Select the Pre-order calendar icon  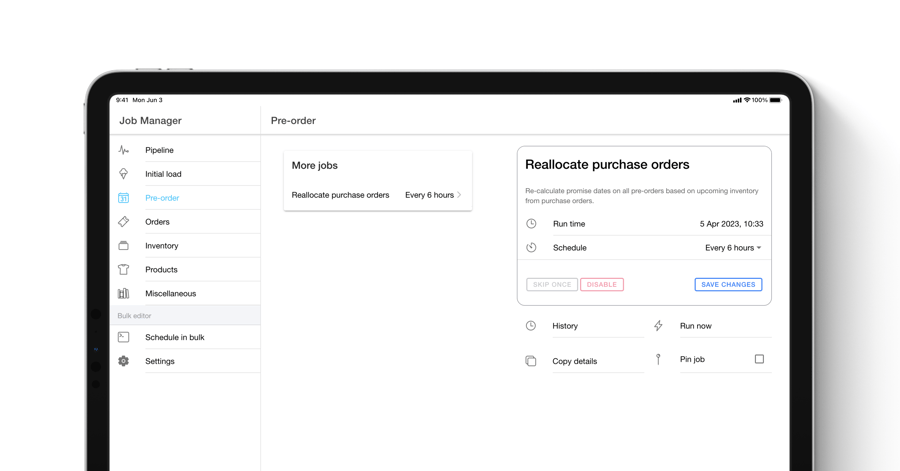point(124,198)
